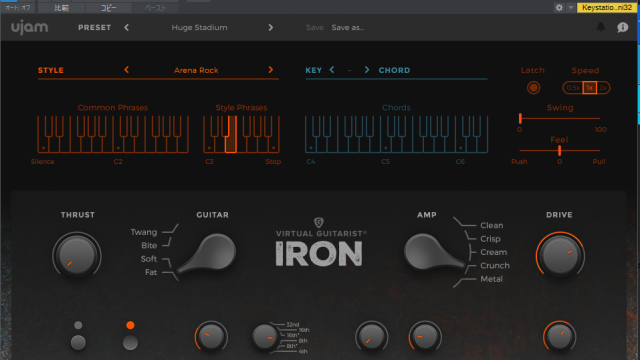Click the Stop key on Style Phrases
This screenshot has width=640, height=360.
coord(274,145)
